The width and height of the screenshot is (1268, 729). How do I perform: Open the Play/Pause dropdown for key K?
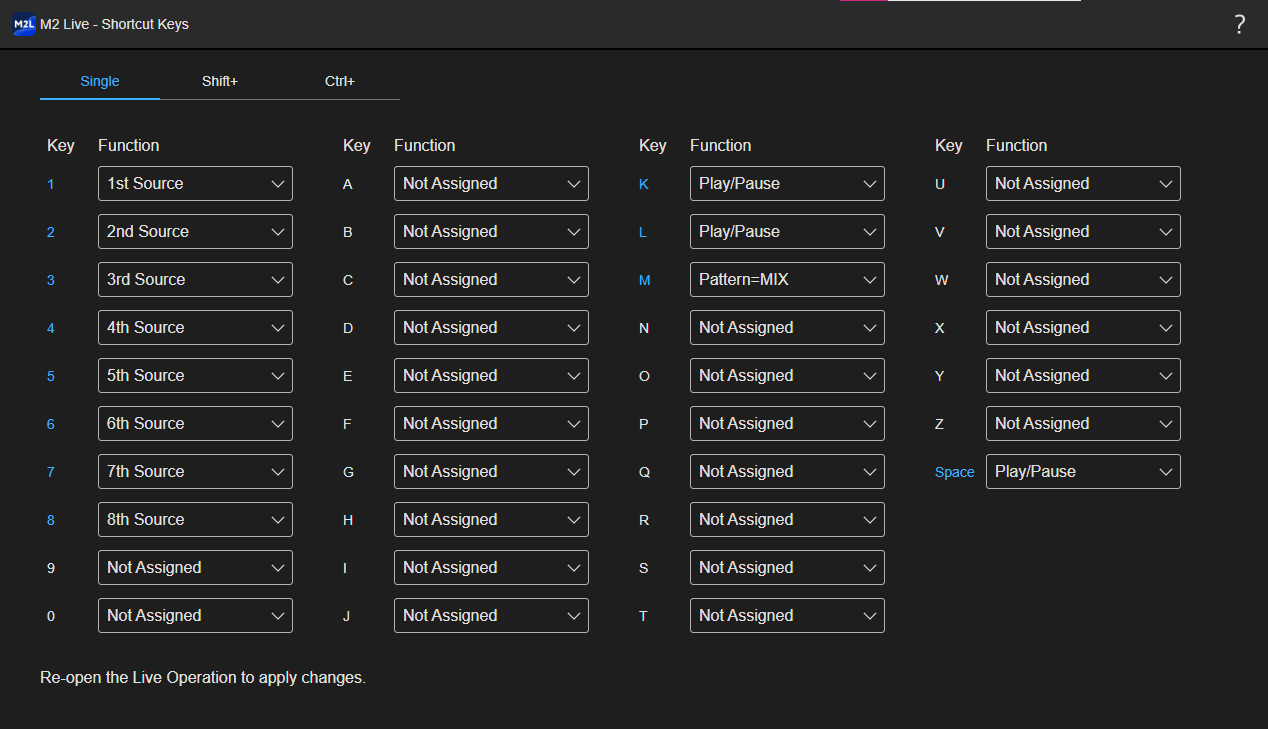click(x=787, y=183)
